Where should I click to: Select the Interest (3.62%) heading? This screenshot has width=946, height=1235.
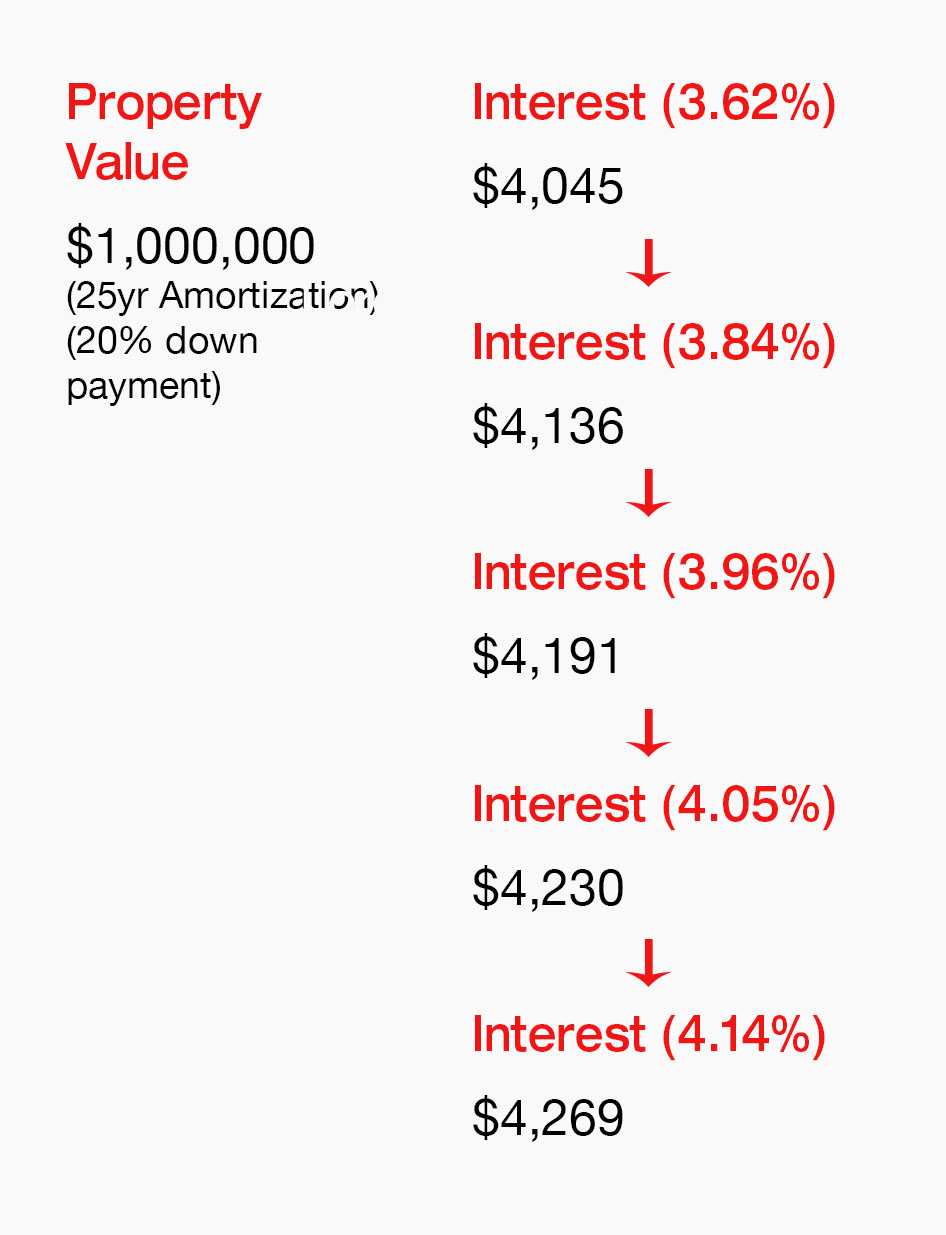[x=654, y=104]
